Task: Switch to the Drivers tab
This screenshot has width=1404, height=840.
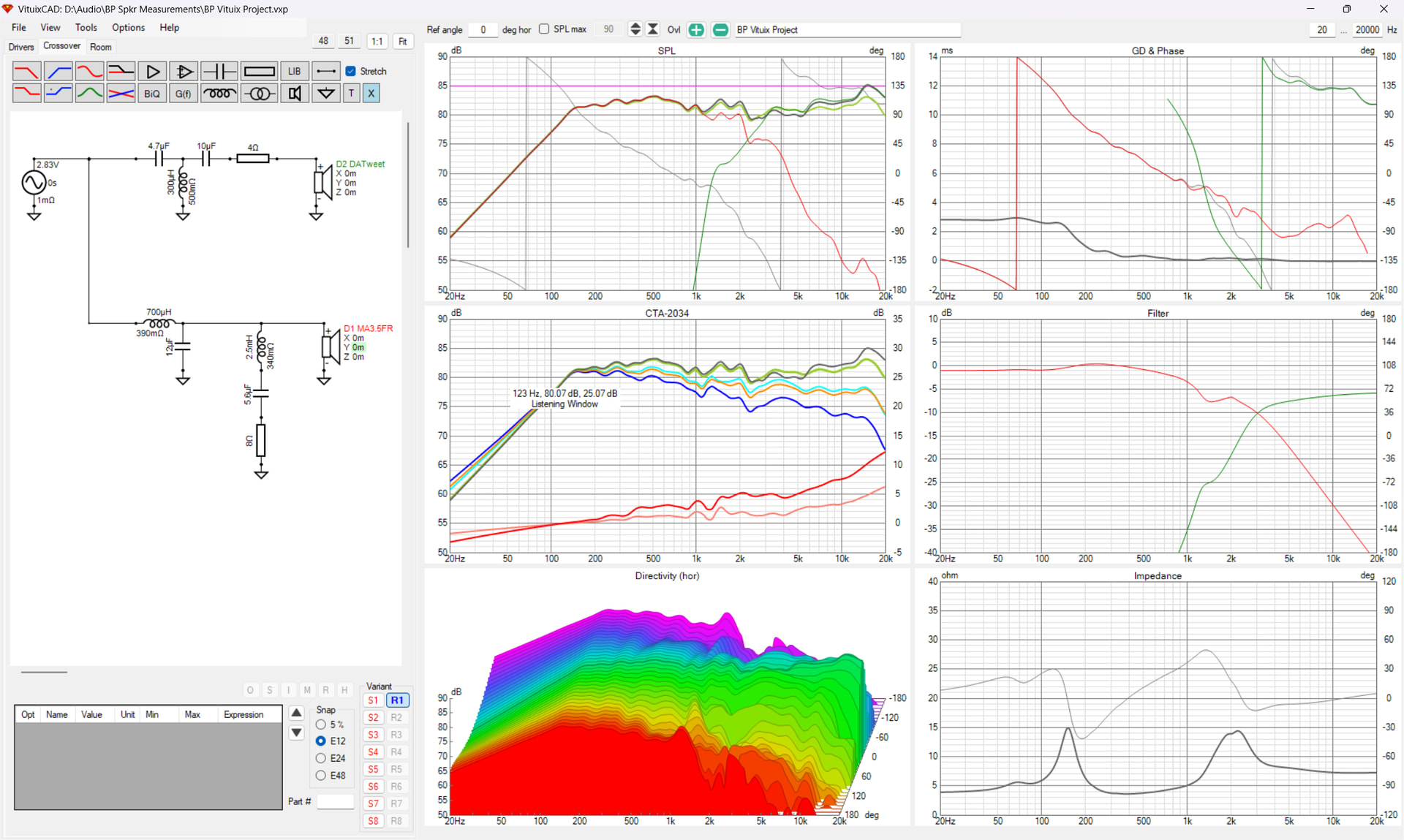Action: pos(21,47)
